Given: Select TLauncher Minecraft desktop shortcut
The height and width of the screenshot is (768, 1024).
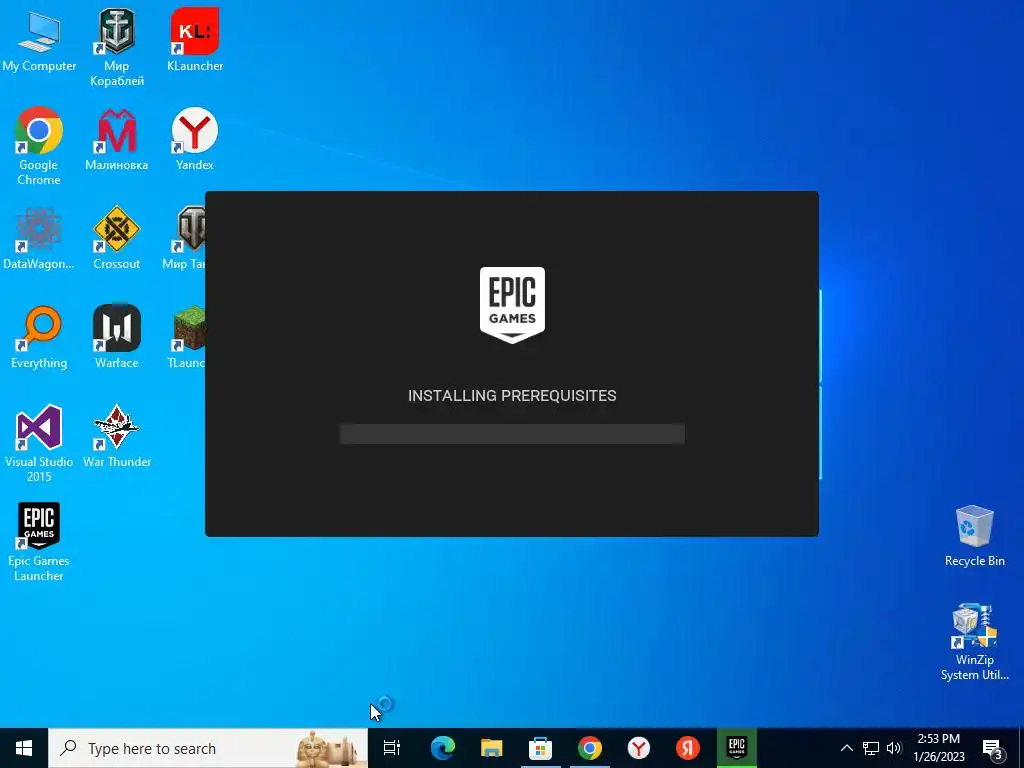Looking at the screenshot, I should 187,337.
